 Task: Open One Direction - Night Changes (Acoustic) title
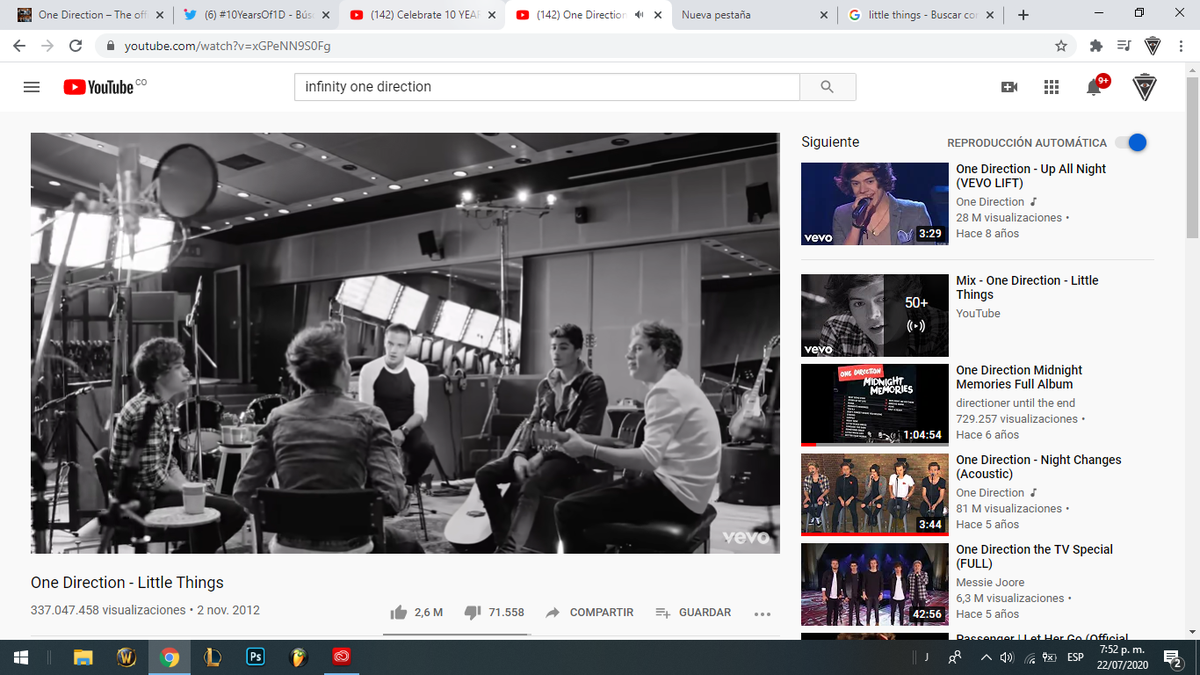pyautogui.click(x=1039, y=467)
